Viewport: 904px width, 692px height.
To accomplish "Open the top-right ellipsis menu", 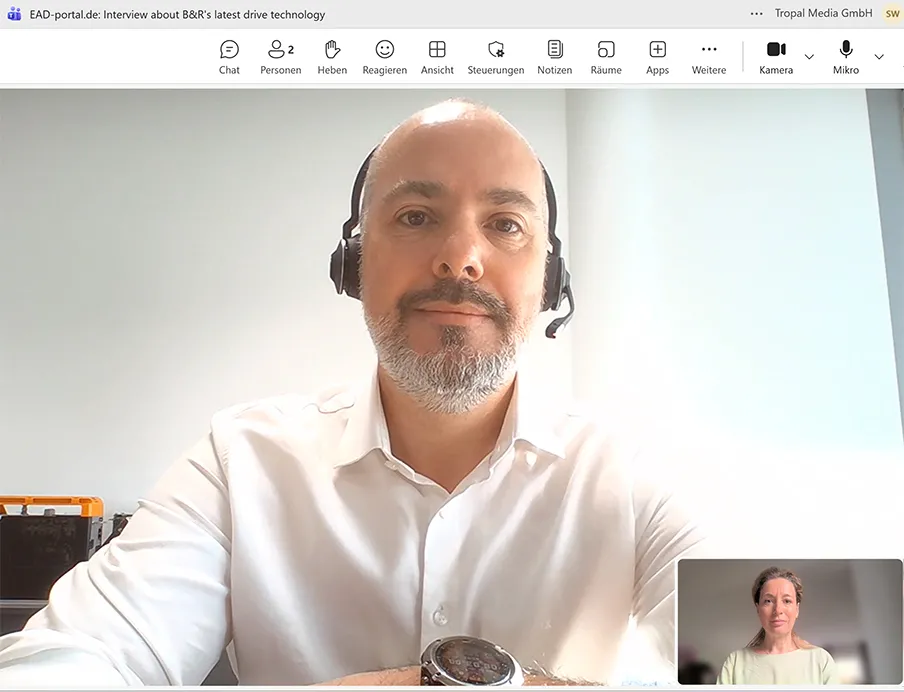I will 756,13.
